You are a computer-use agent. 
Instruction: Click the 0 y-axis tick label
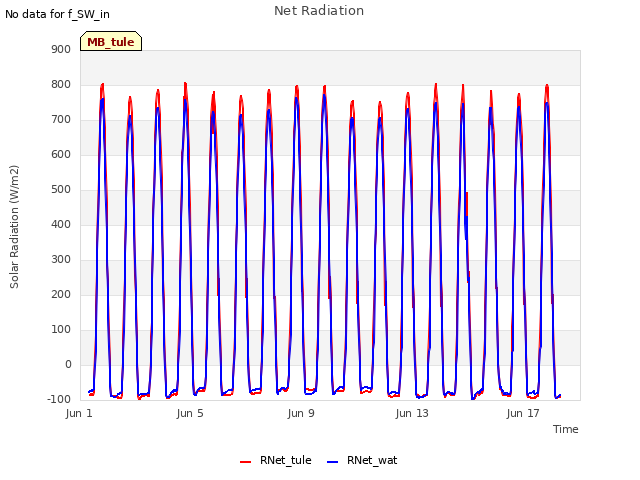tap(68, 364)
